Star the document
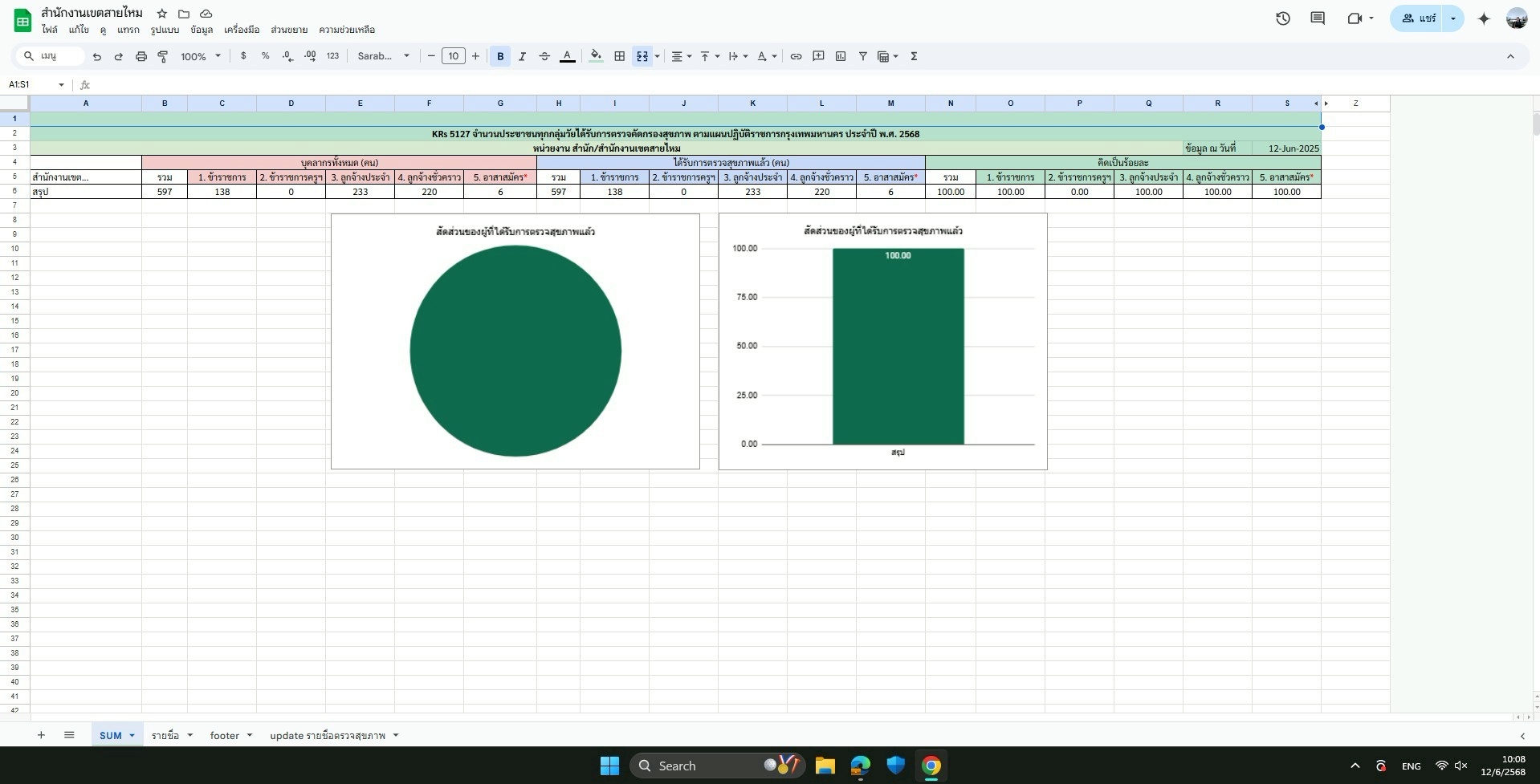Viewport: 1540px width, 784px height. tap(162, 14)
